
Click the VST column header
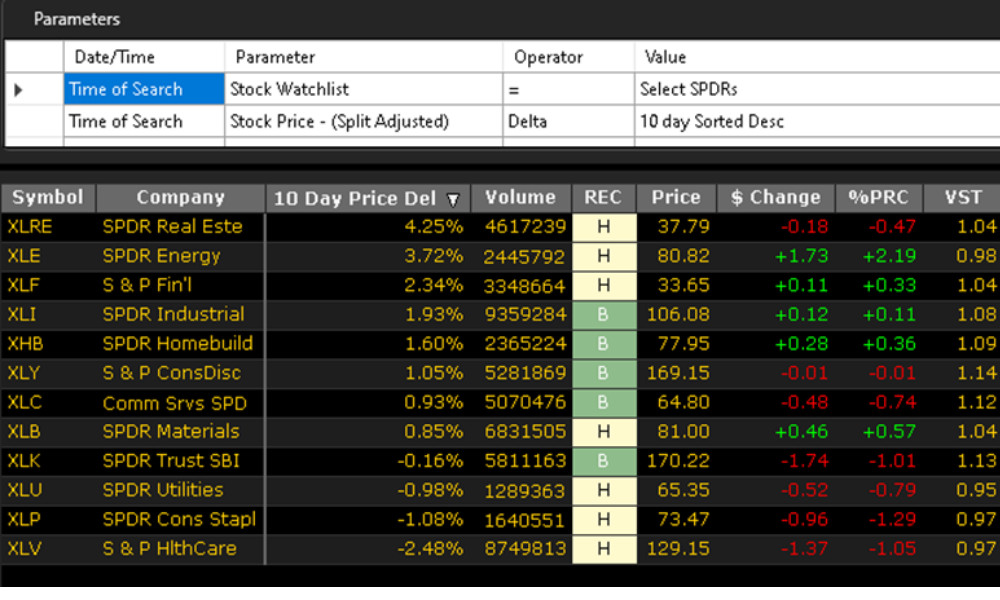click(x=962, y=198)
